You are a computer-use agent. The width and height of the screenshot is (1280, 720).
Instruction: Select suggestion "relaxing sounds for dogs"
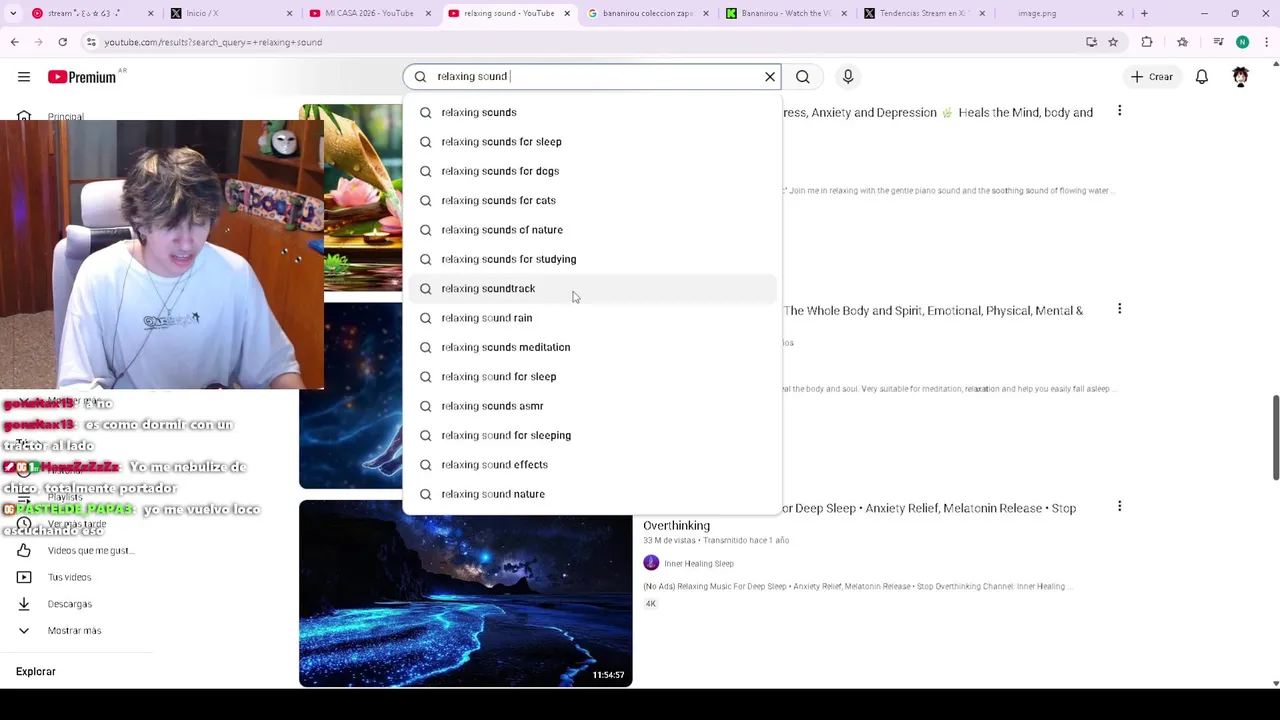(592, 171)
